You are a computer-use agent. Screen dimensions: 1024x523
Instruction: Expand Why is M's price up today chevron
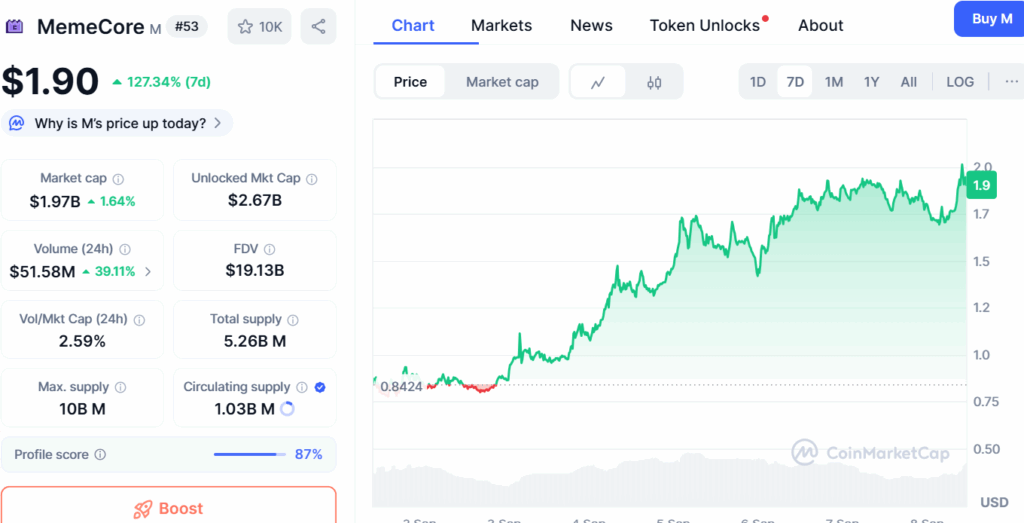click(218, 123)
